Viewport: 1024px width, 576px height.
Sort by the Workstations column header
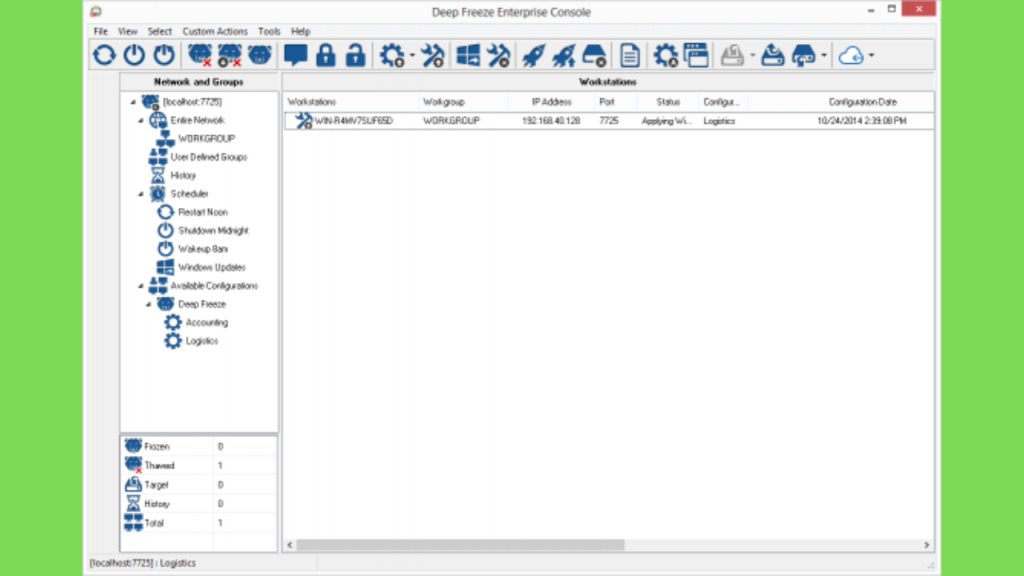351,102
